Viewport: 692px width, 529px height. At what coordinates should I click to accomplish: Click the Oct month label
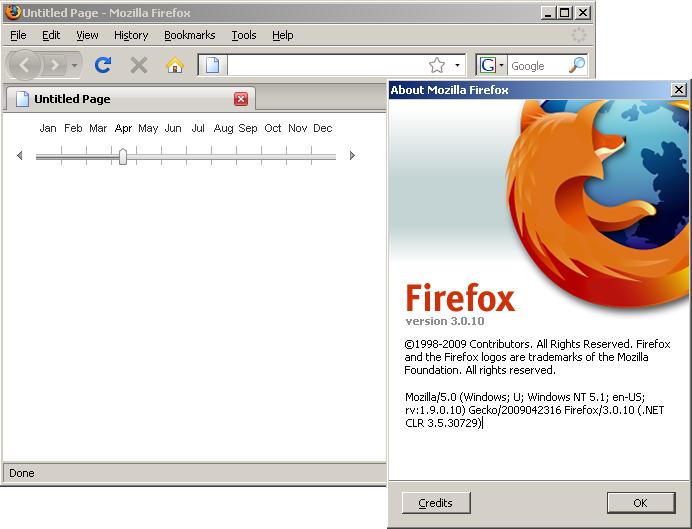click(273, 128)
